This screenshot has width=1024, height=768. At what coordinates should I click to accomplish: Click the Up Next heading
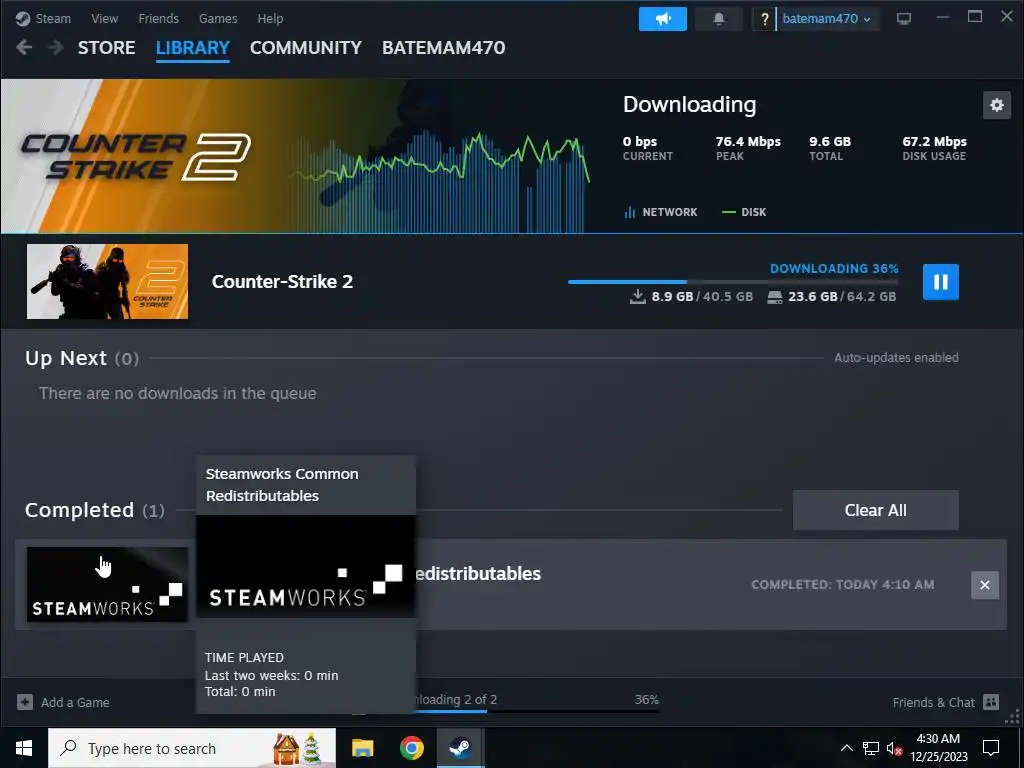[x=66, y=358]
